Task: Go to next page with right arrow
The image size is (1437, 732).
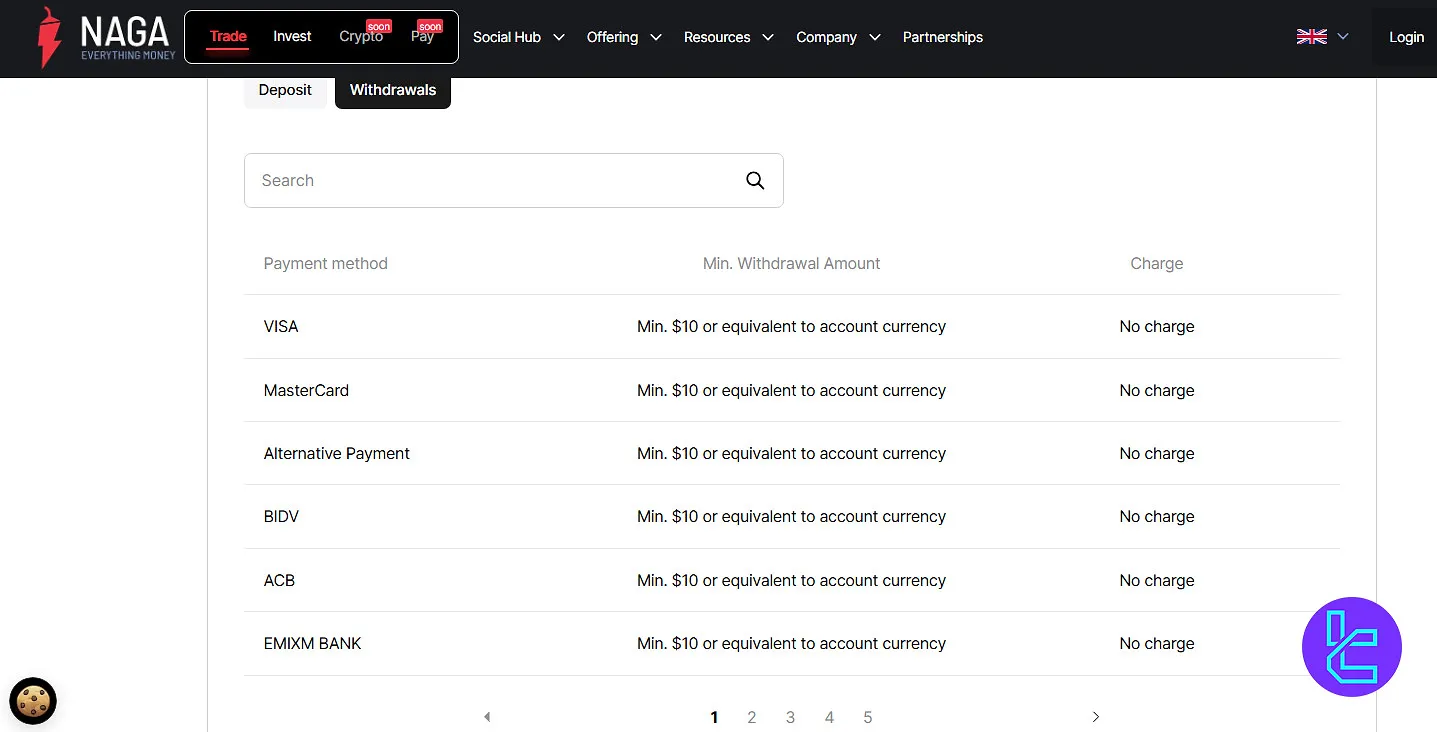Action: click(1096, 717)
